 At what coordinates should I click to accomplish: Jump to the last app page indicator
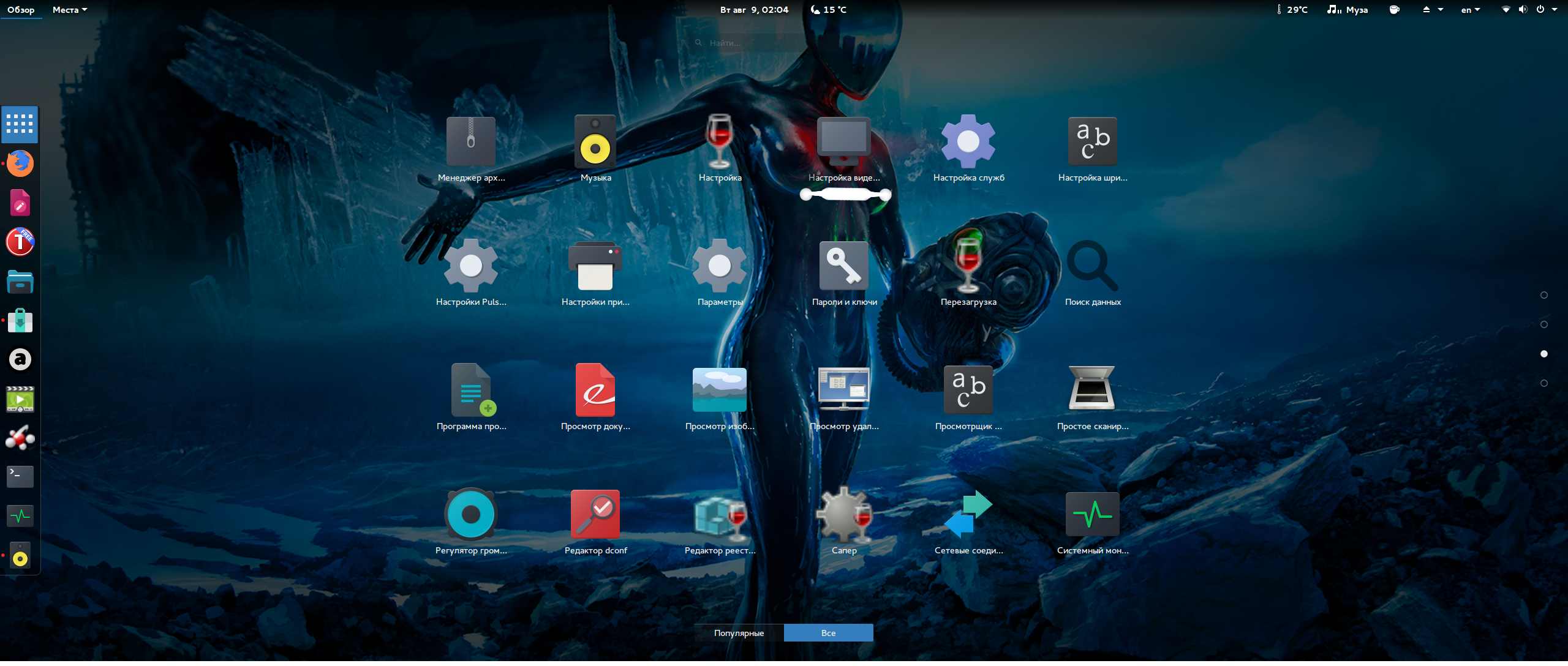pos(1543,383)
